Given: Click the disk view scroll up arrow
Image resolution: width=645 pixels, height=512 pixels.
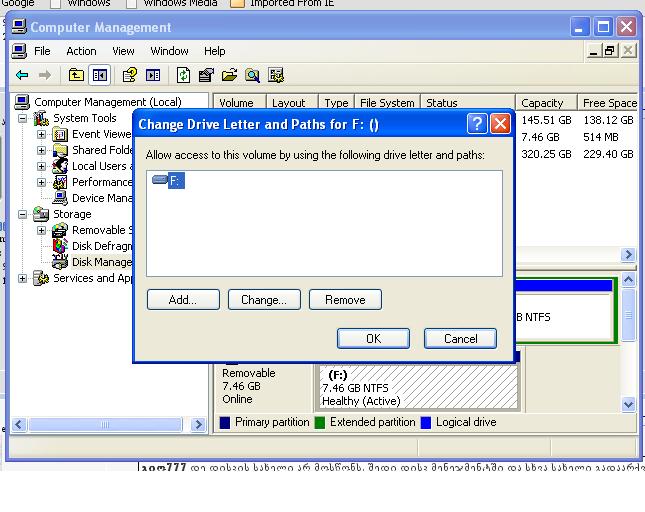Looking at the screenshot, I should pos(629,280).
